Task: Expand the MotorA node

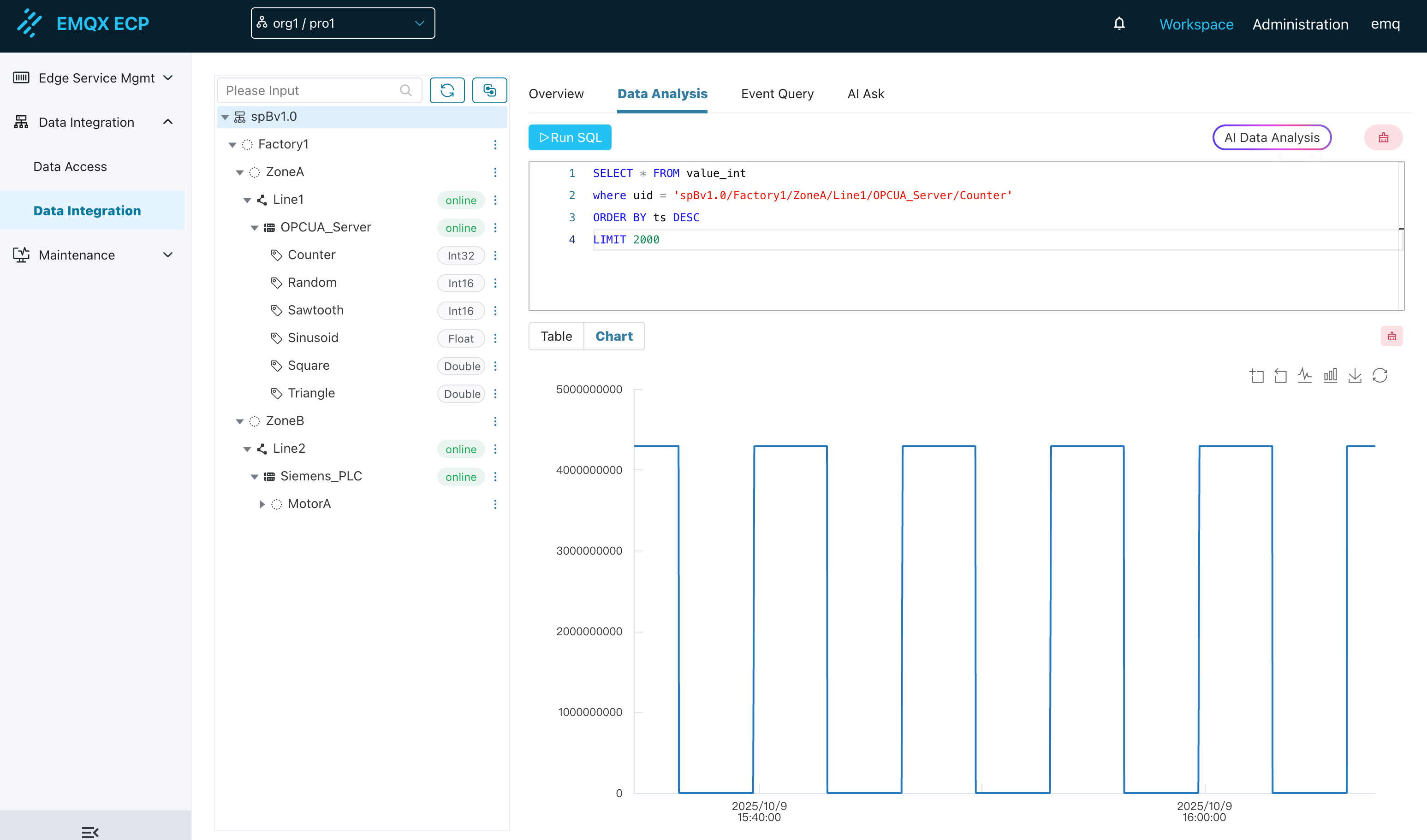Action: click(x=262, y=504)
